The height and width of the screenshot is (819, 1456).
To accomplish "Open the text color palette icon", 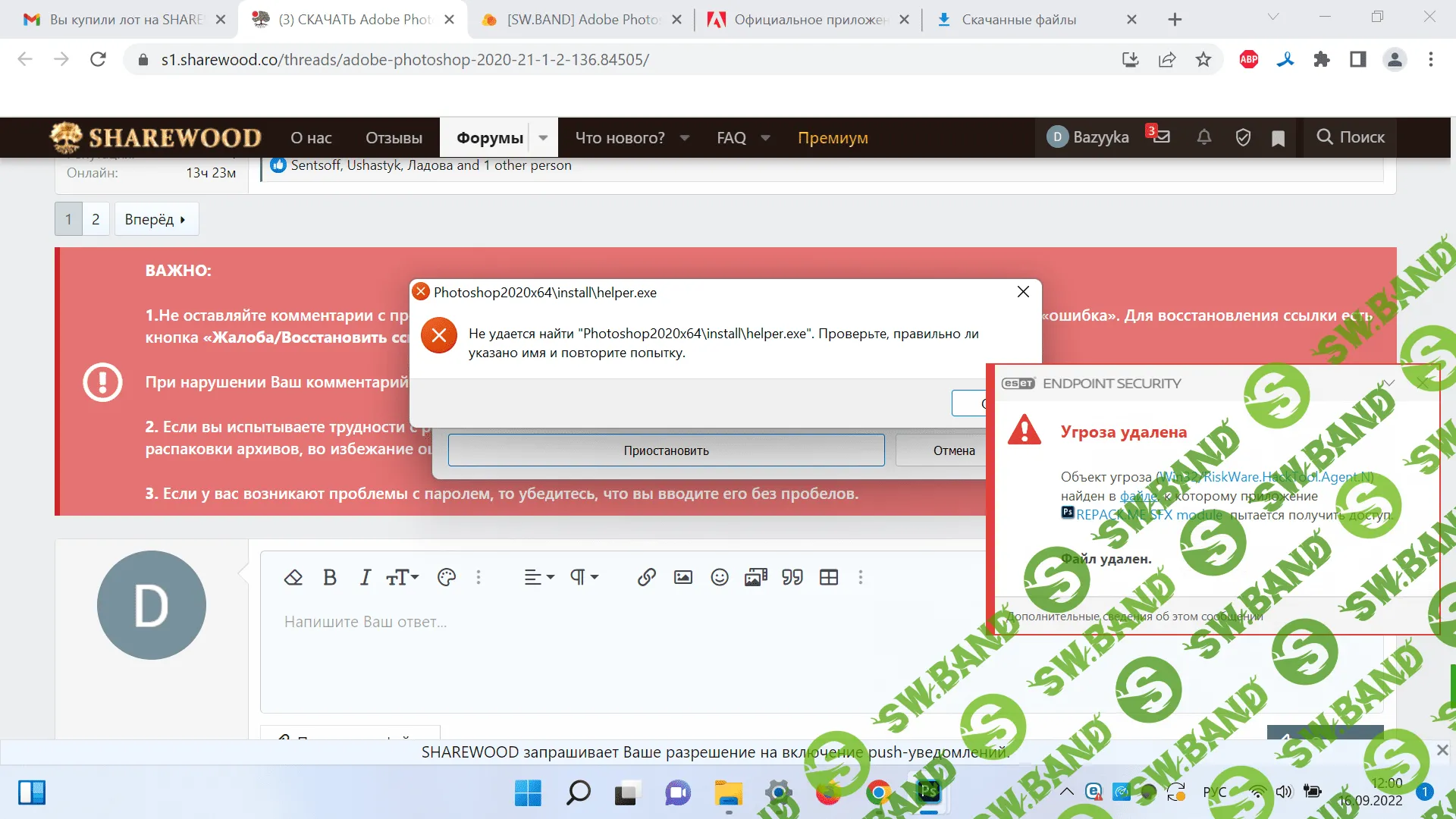I will [x=447, y=578].
